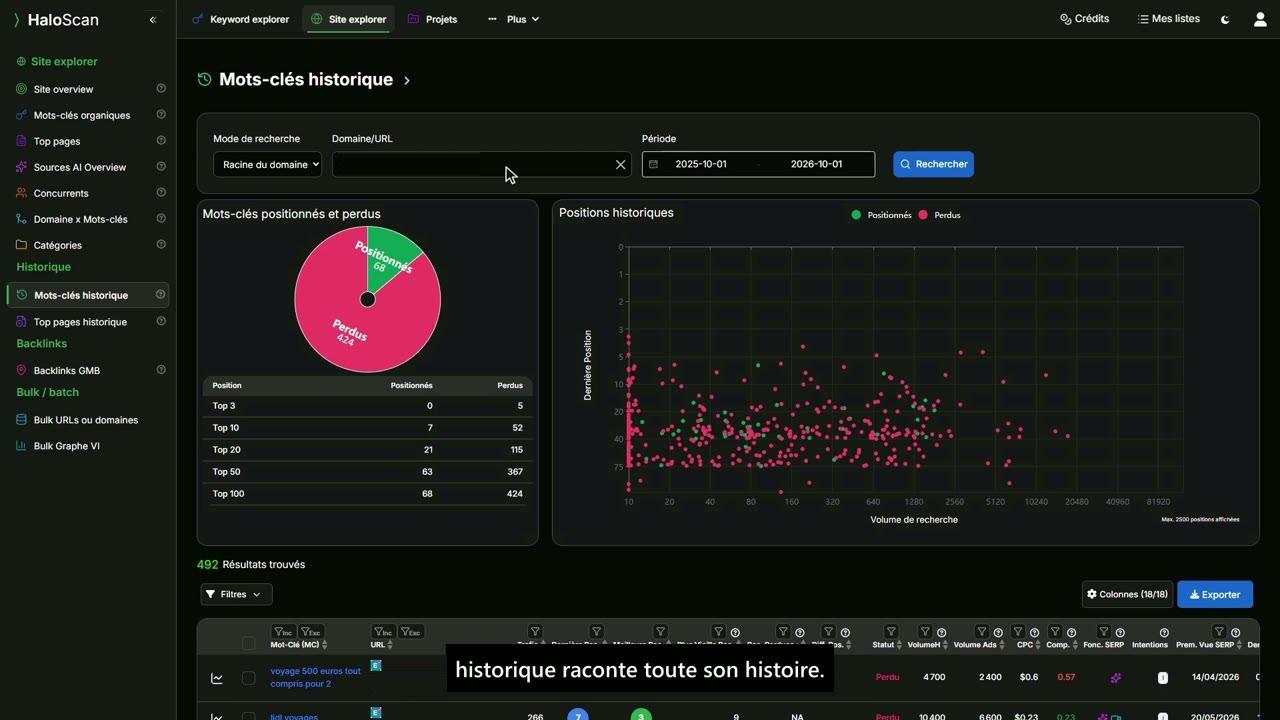
Task: Toggle dark mode with the moon icon
Action: (x=1225, y=19)
